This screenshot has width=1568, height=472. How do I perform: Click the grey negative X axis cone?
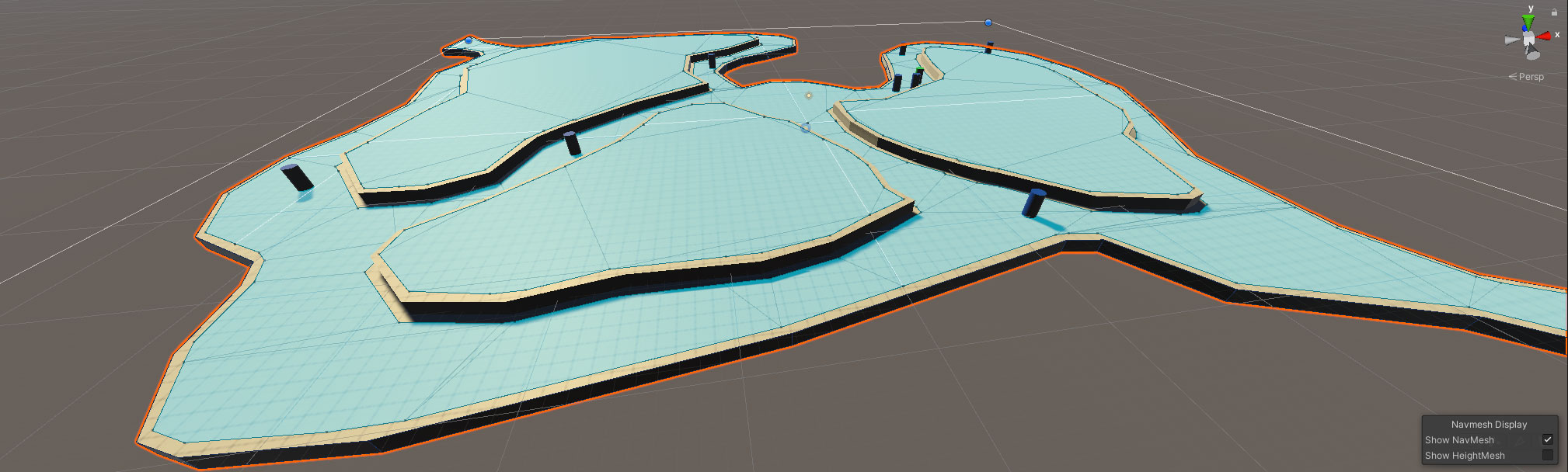click(x=1511, y=40)
